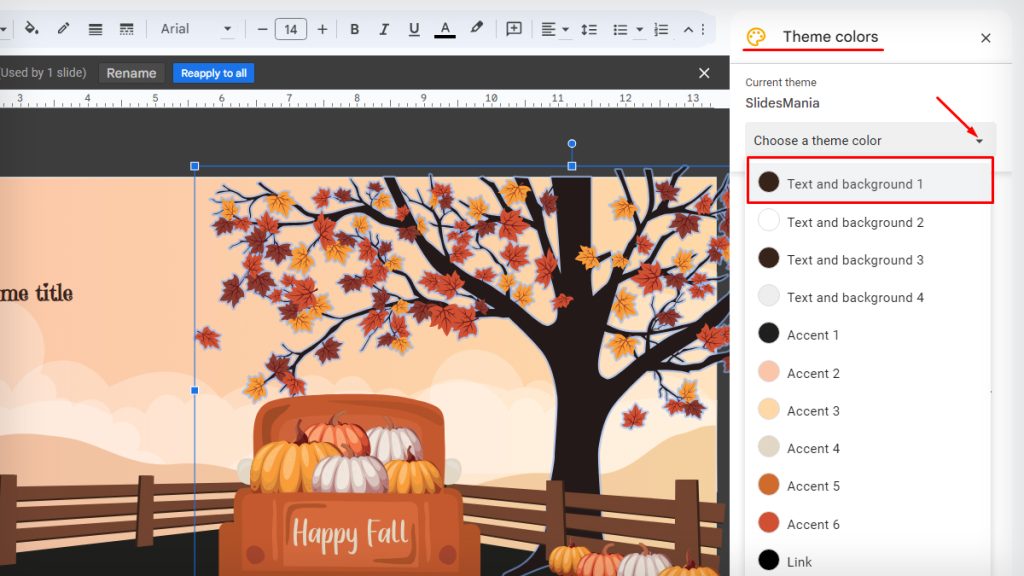Open the border weight options

tap(95, 29)
